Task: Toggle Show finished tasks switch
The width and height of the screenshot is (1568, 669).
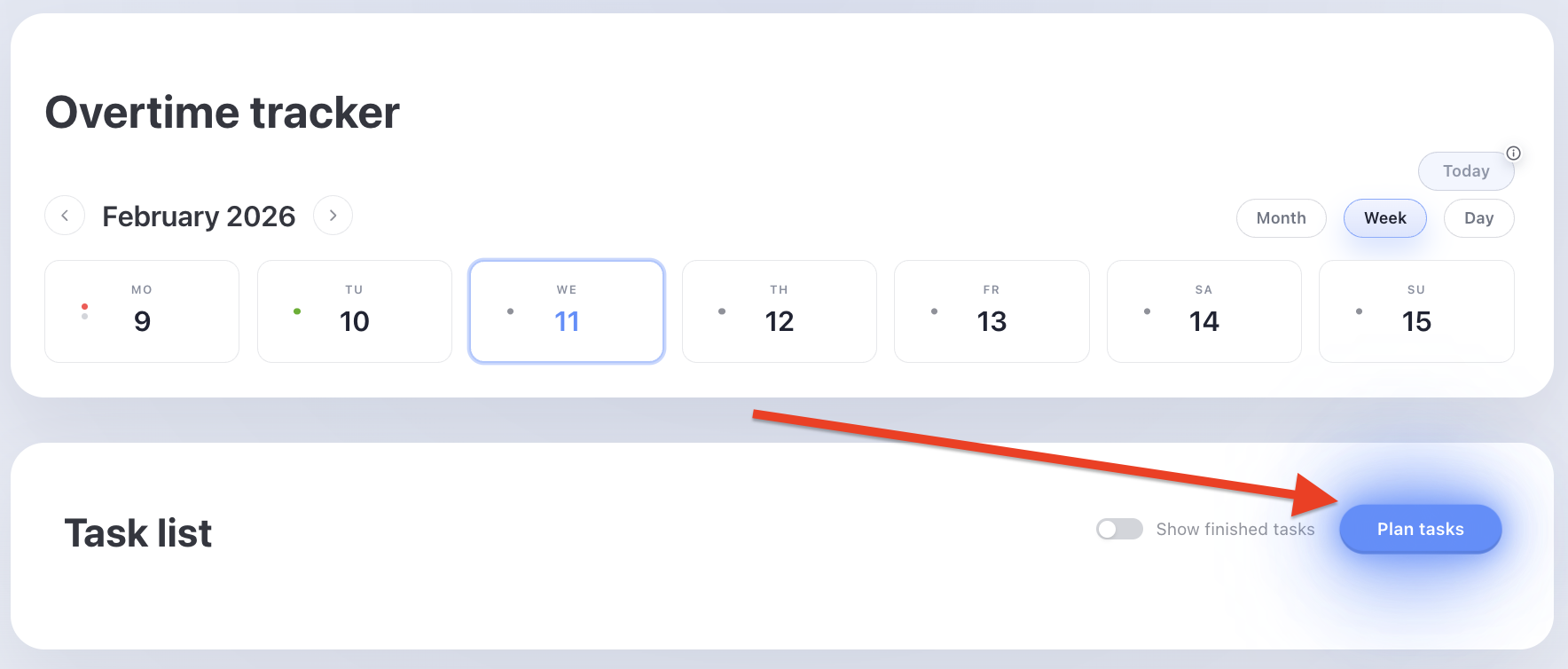Action: pos(1119,530)
